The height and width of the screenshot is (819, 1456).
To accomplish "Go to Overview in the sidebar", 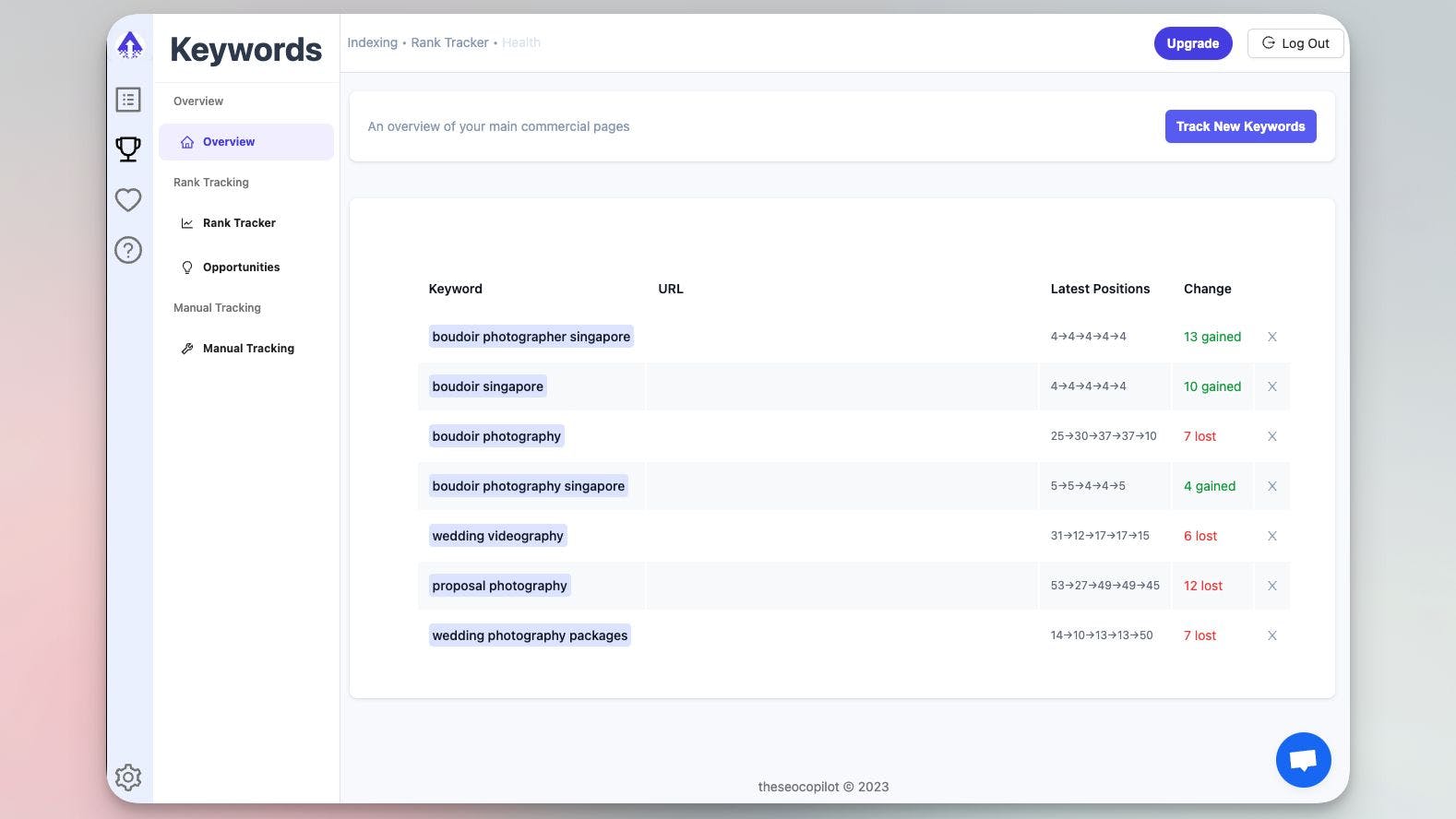I will [x=229, y=142].
